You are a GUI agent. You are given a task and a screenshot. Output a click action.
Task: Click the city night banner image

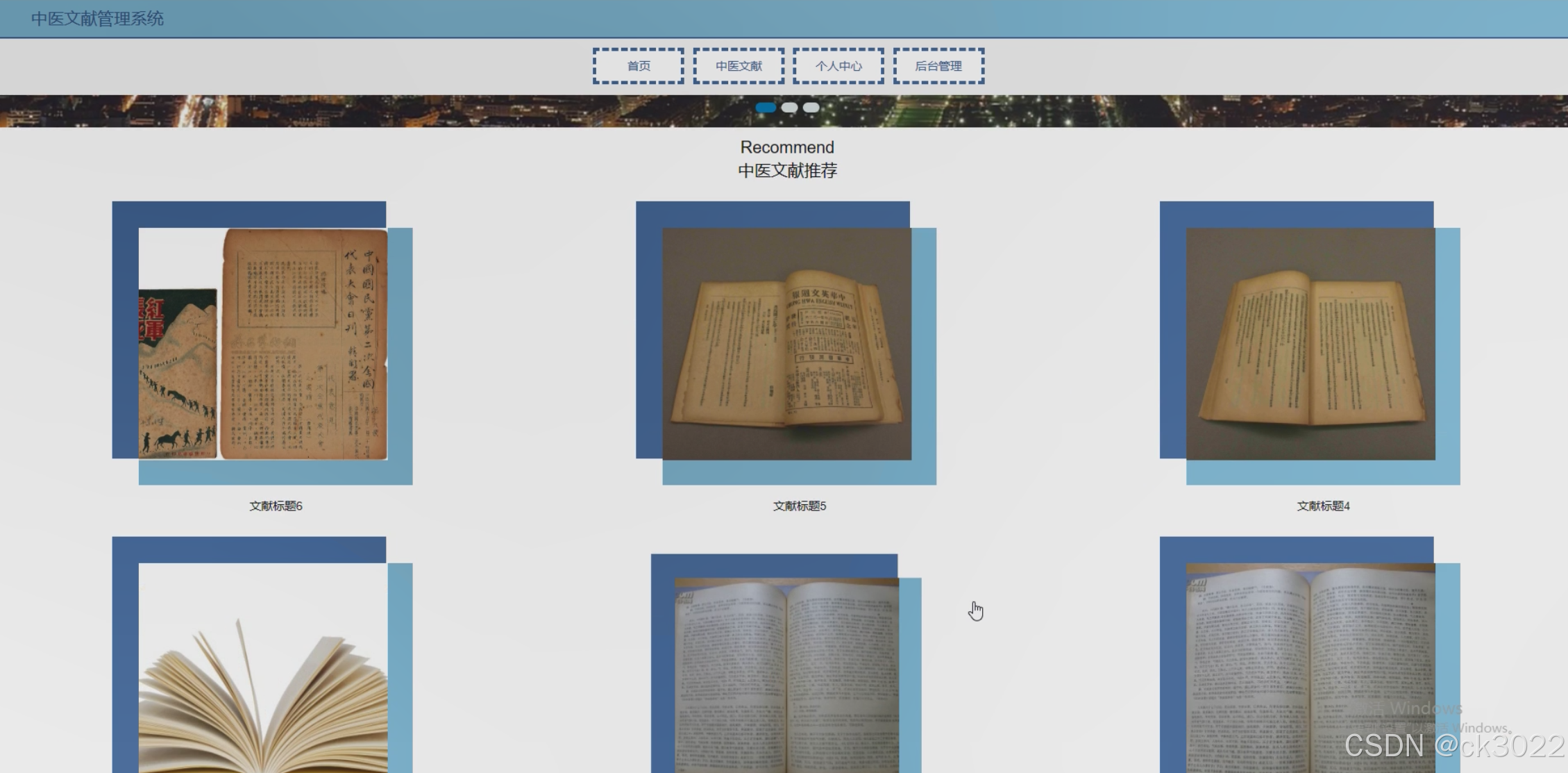[x=416, y=111]
